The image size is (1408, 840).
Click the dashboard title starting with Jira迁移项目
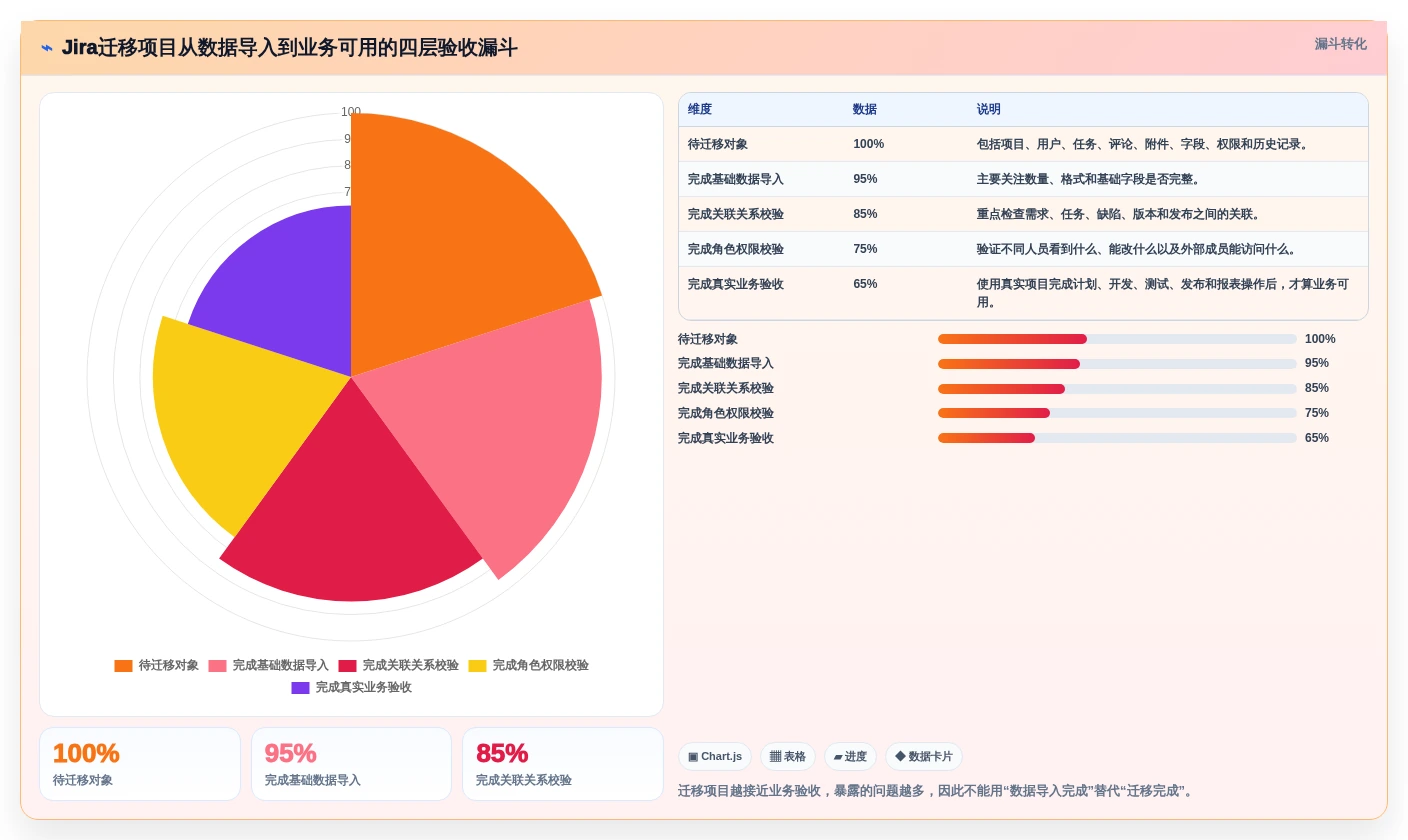pyautogui.click(x=290, y=48)
